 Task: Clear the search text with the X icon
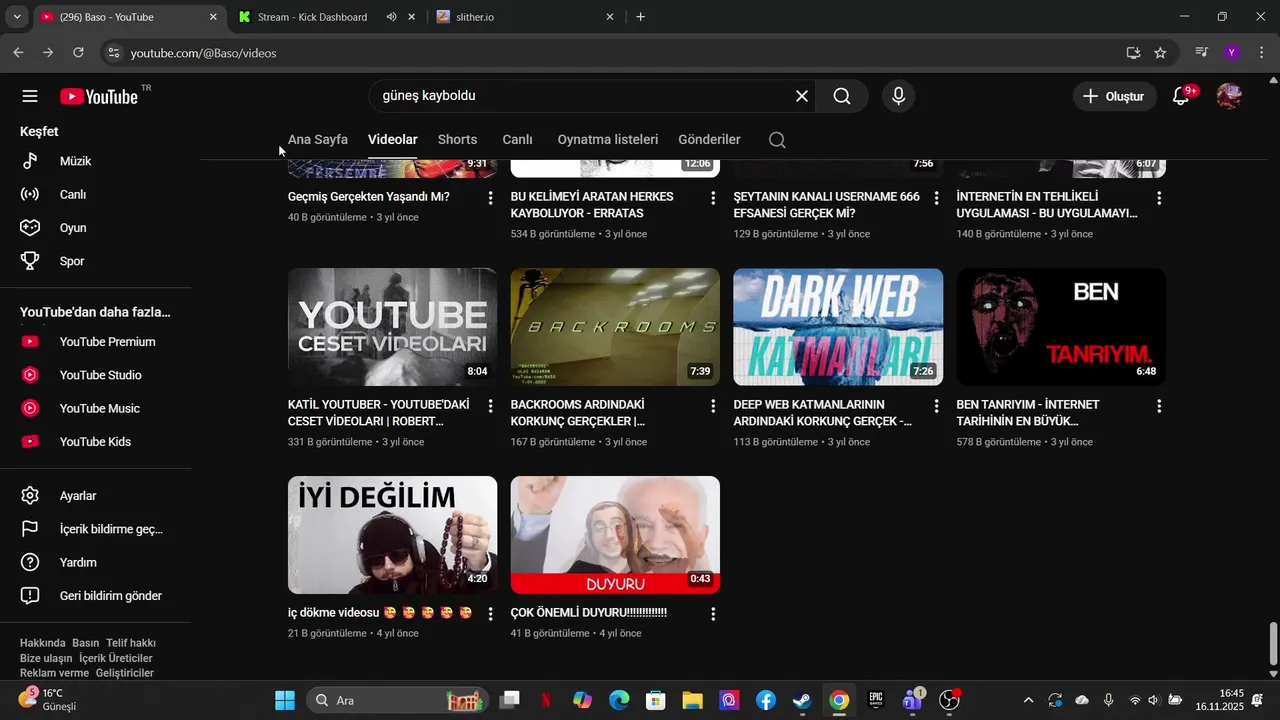pos(801,96)
